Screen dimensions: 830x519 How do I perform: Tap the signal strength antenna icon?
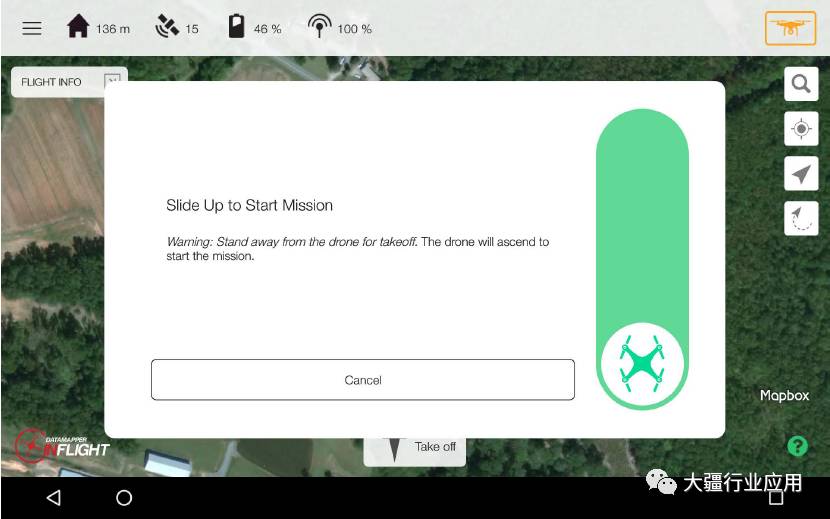(x=319, y=27)
